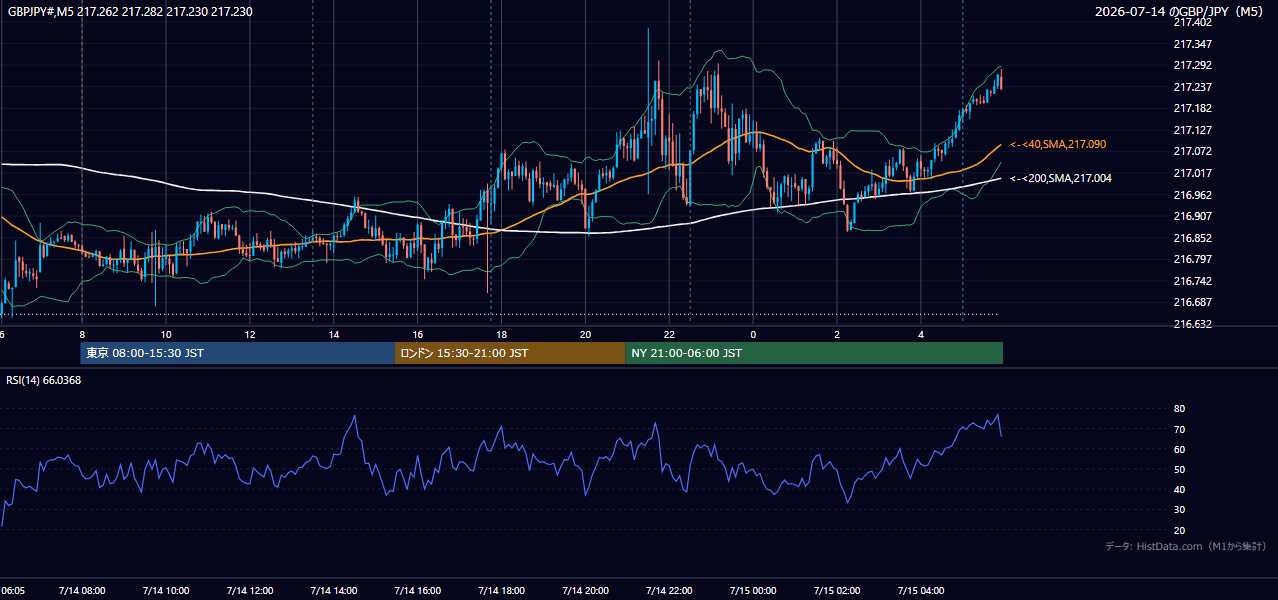Click the 7/14 20:00 time label
Screen dimensions: 1278x600
tap(586, 590)
